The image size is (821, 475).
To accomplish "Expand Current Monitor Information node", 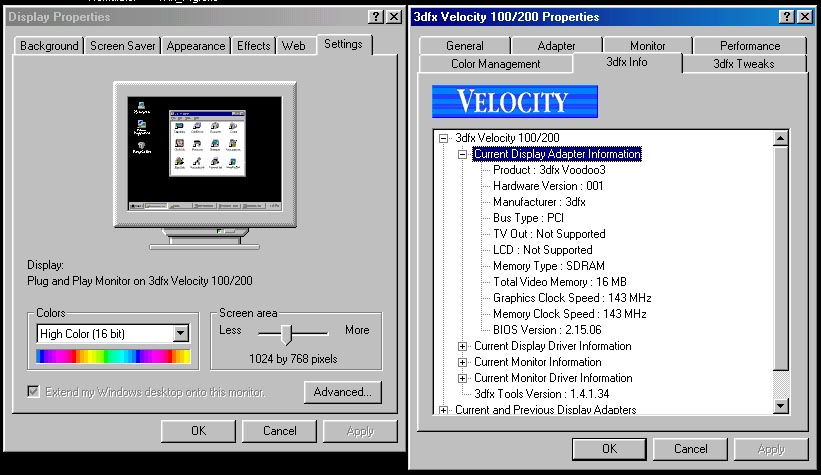I will tap(462, 362).
